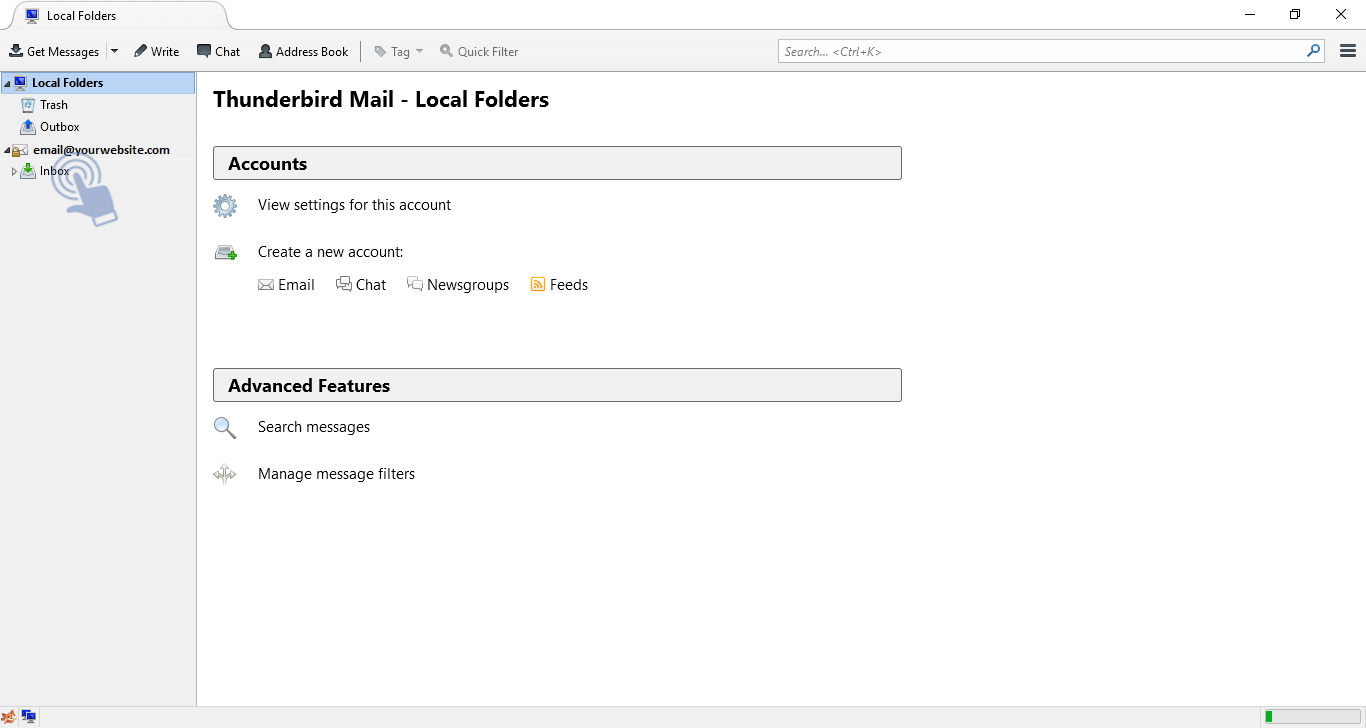Click the create new account icon
Viewport: 1366px width, 728px height.
pyautogui.click(x=226, y=253)
